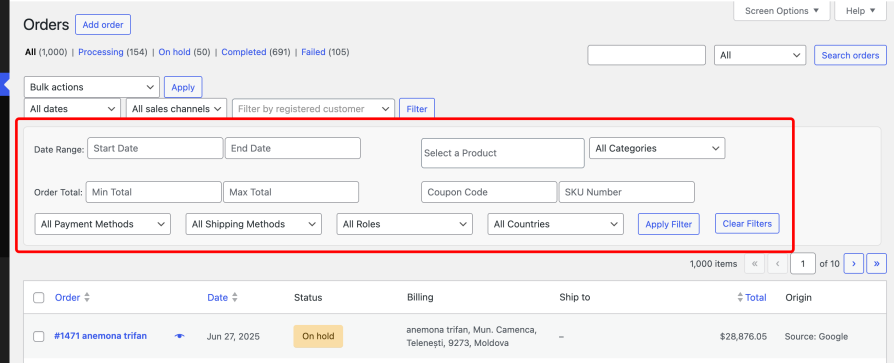
Task: Sort orders by Order column arrows
Action: [87, 297]
